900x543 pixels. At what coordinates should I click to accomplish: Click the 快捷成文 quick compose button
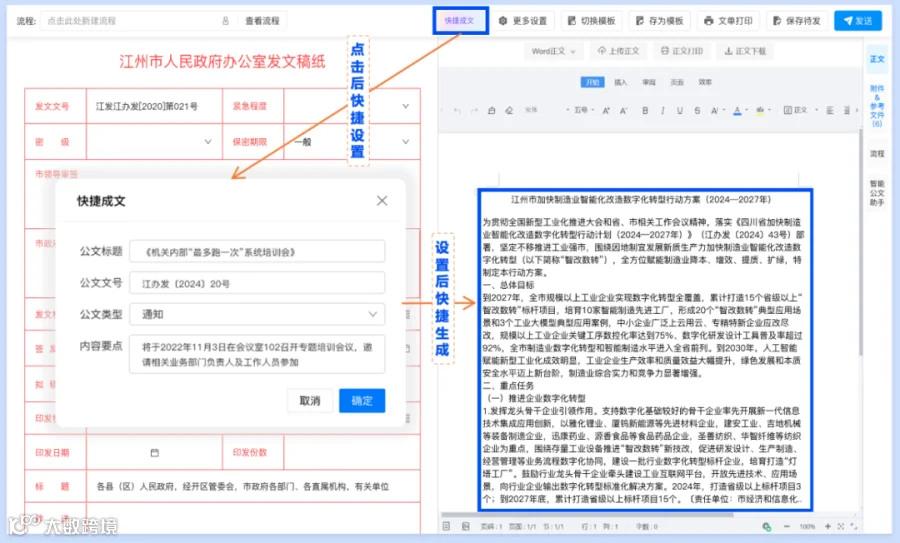460,21
